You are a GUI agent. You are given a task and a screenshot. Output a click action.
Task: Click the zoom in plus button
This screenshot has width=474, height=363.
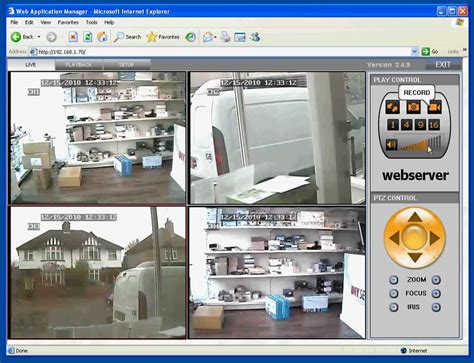(436, 280)
